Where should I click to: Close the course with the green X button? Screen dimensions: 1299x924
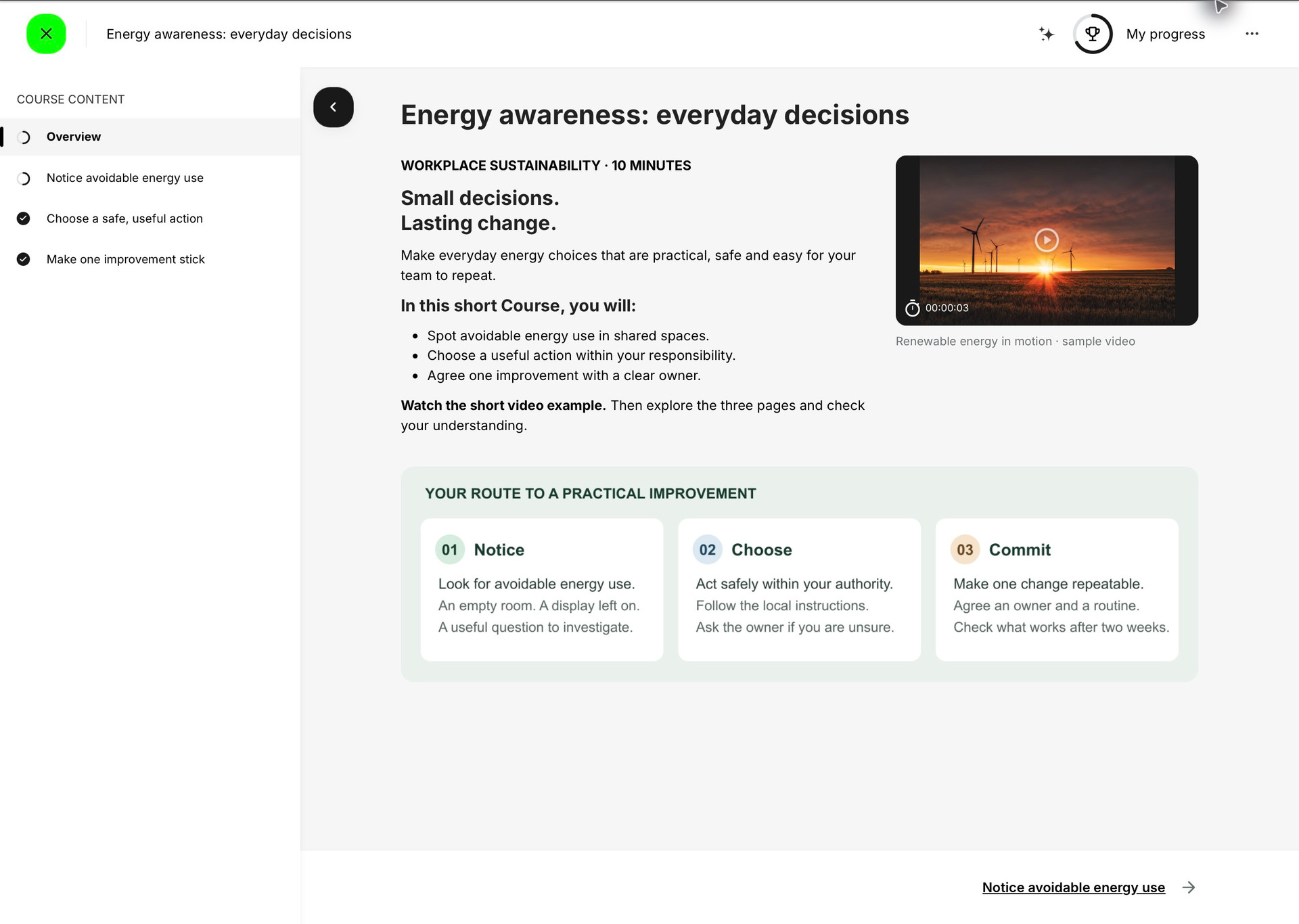pyautogui.click(x=46, y=34)
